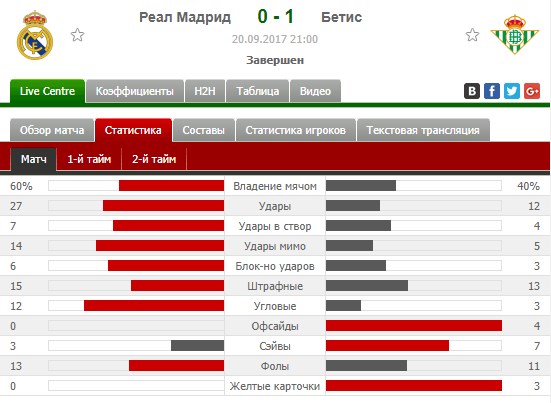551x403 pixels.
Task: Open Статистика игроков tab
Action: tap(296, 130)
